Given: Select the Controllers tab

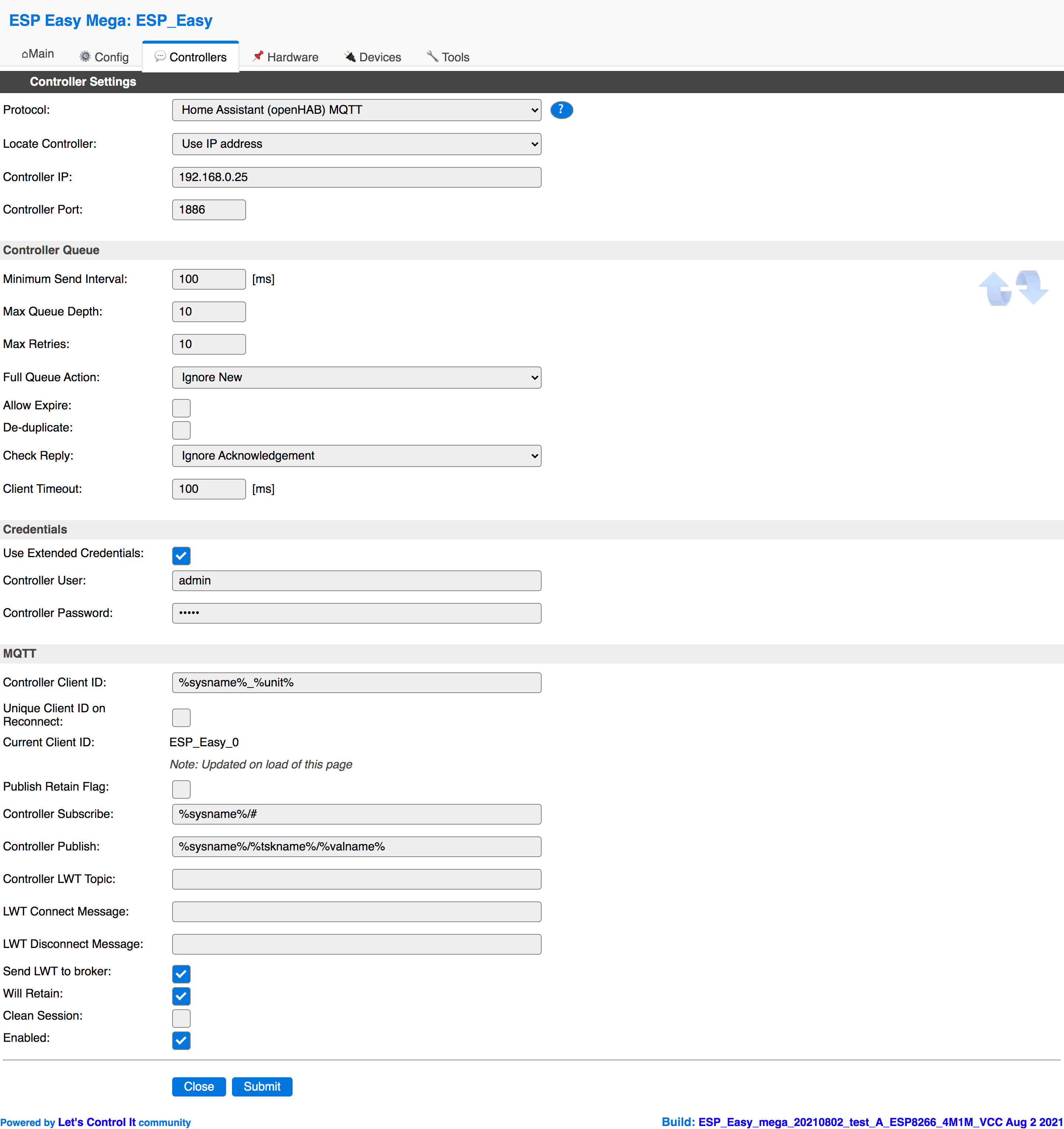Looking at the screenshot, I should point(191,57).
